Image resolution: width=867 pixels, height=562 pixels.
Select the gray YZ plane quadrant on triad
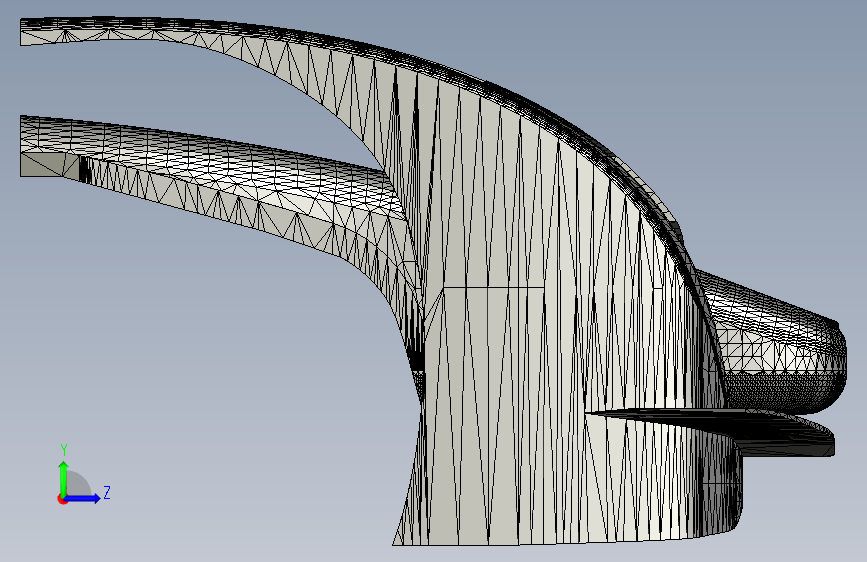[78, 483]
